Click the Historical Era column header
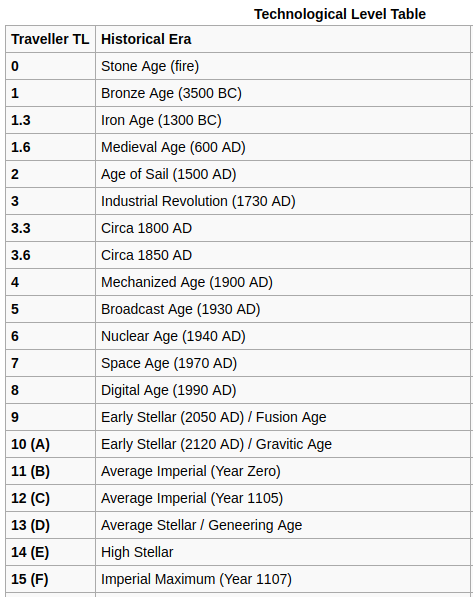Screen dimensions: 473x597 [x=283, y=39]
